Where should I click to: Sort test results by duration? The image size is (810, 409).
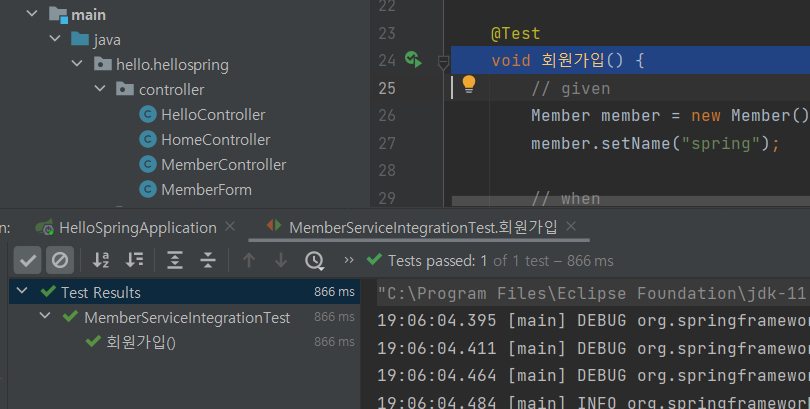pyautogui.click(x=134, y=260)
